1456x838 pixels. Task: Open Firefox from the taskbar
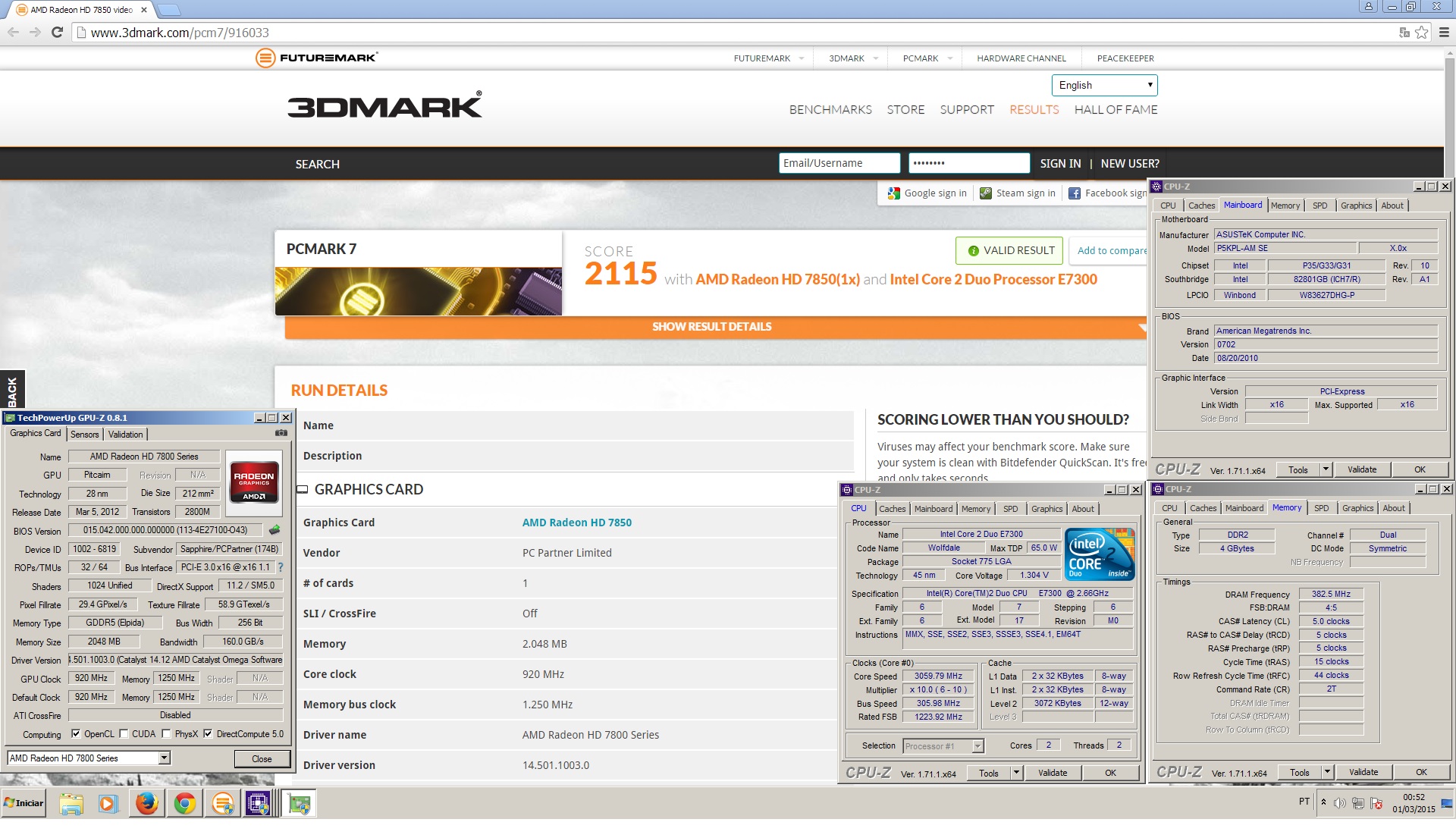pos(146,803)
